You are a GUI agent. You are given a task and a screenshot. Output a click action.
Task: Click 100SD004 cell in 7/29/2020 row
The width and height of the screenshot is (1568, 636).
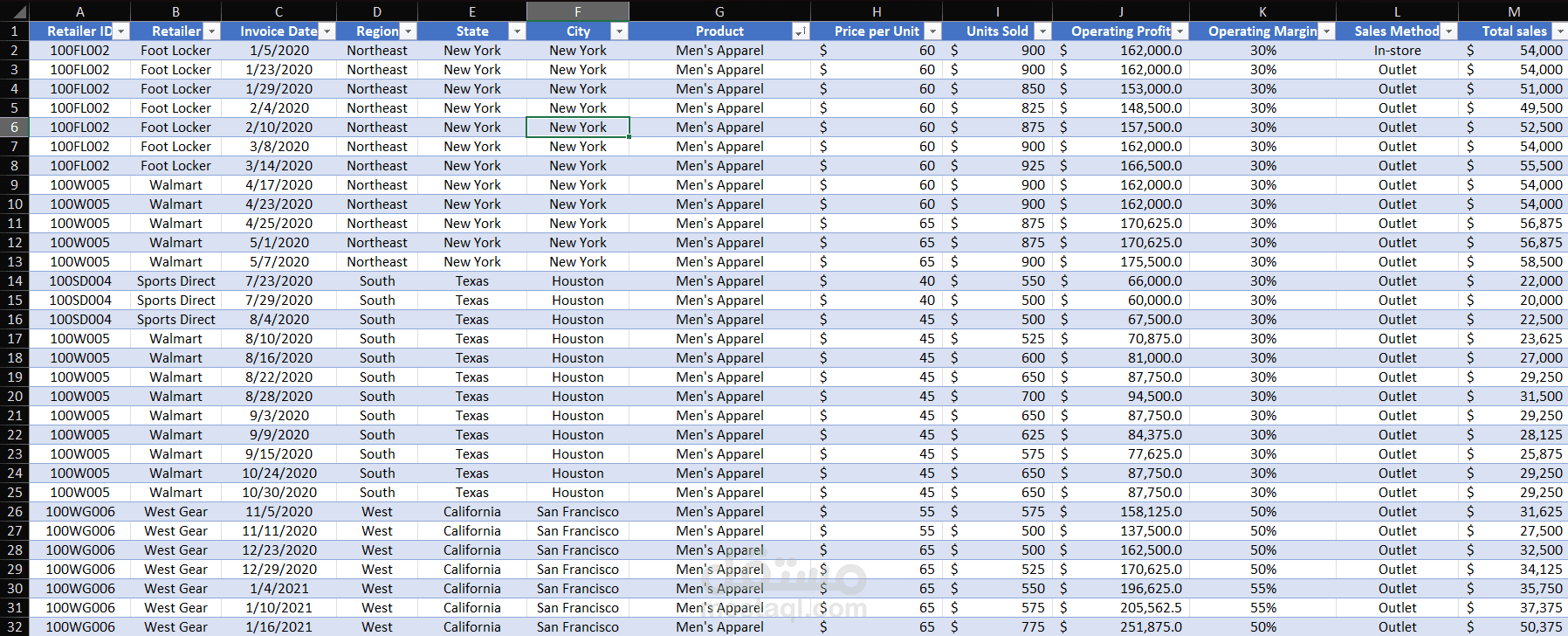coord(80,300)
